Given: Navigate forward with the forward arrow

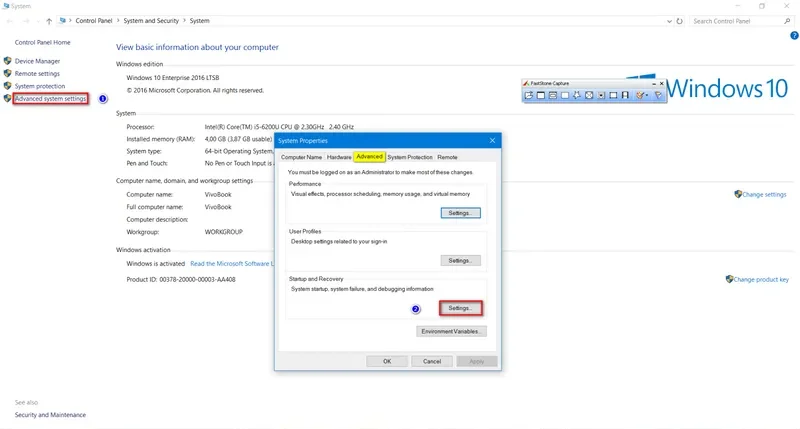Looking at the screenshot, I should pos(26,21).
